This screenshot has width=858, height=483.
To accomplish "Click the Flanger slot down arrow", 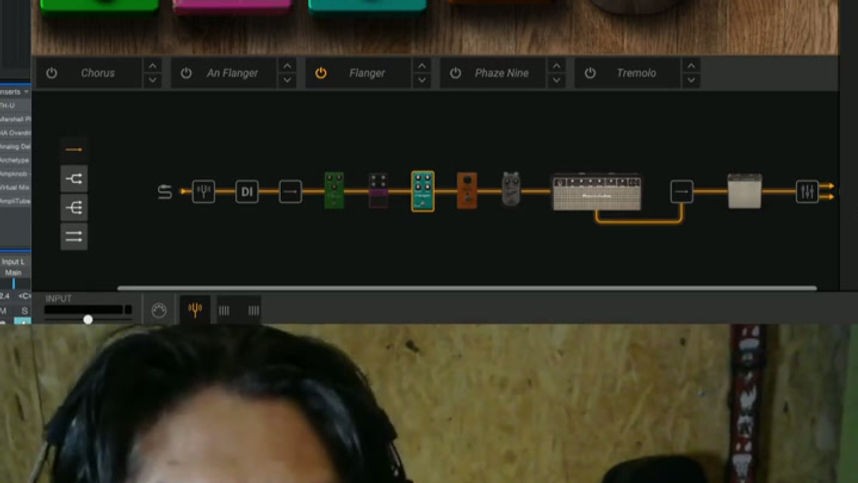I will (422, 80).
